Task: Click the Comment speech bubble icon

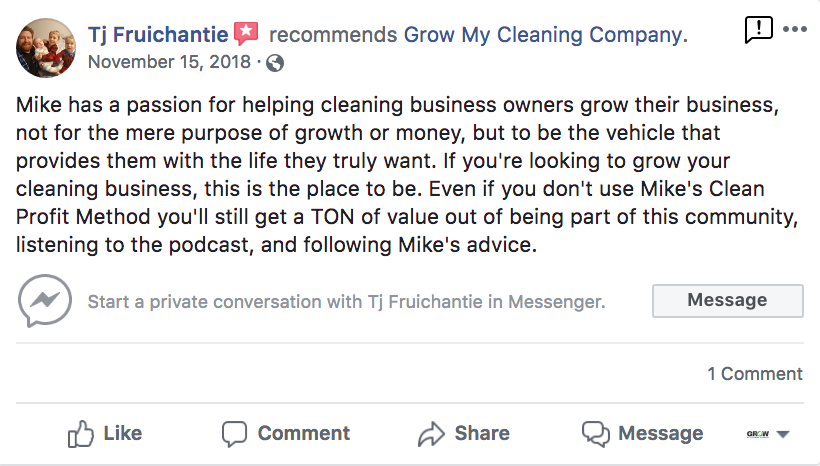Action: click(234, 433)
